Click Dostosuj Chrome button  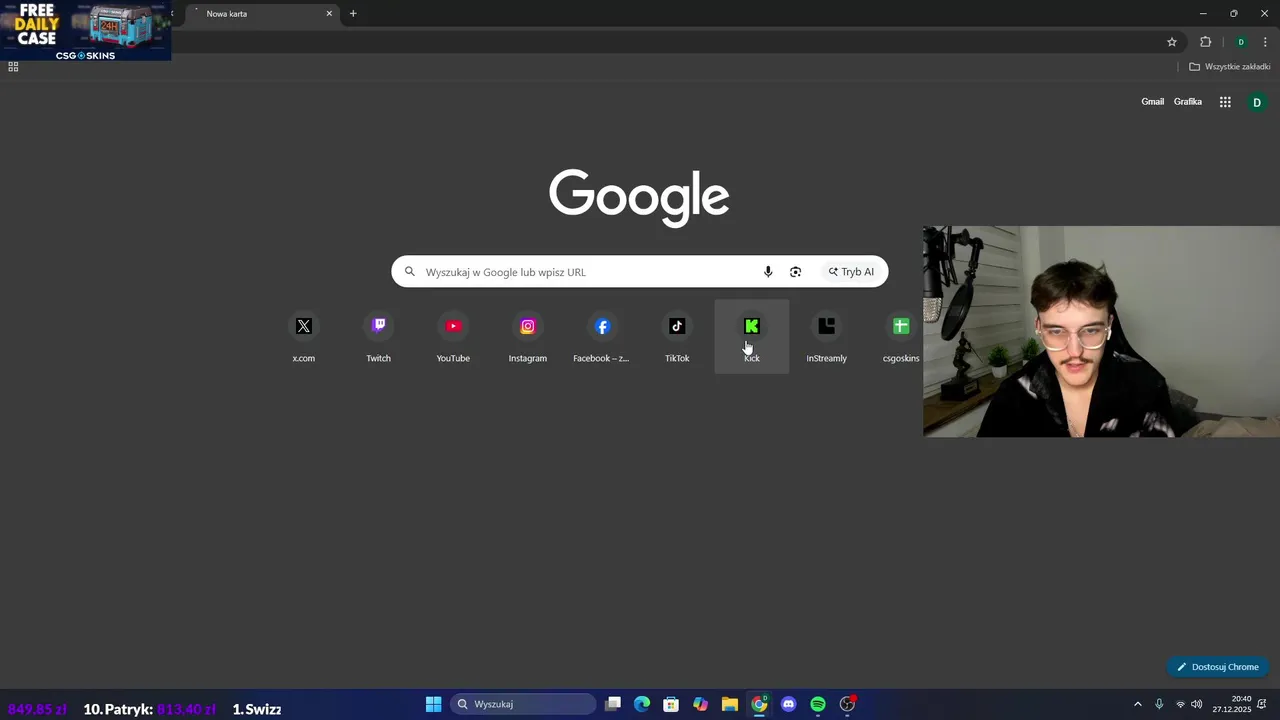coord(1218,667)
